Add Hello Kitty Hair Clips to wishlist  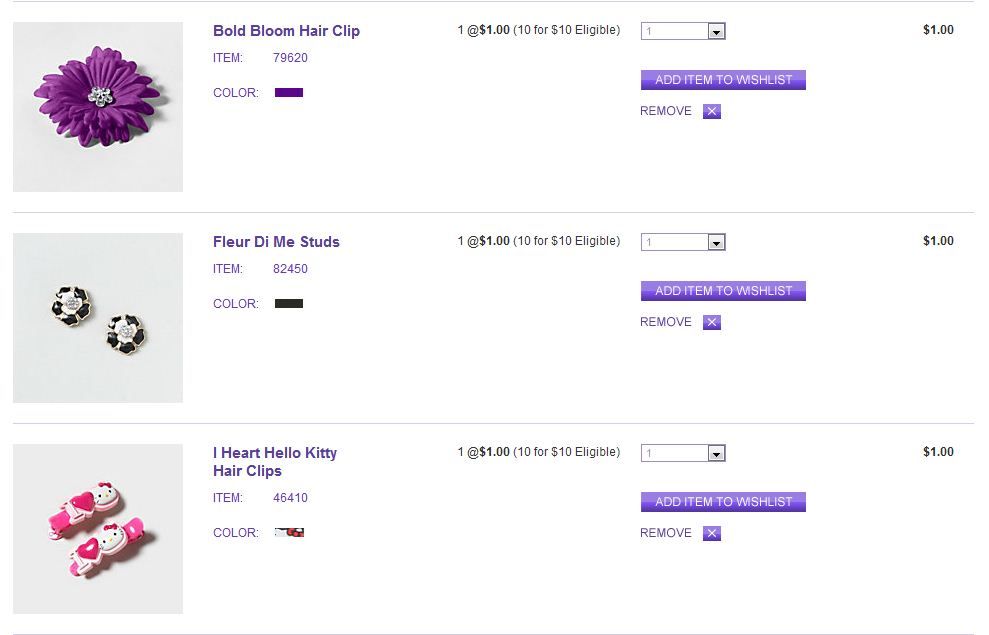click(723, 502)
